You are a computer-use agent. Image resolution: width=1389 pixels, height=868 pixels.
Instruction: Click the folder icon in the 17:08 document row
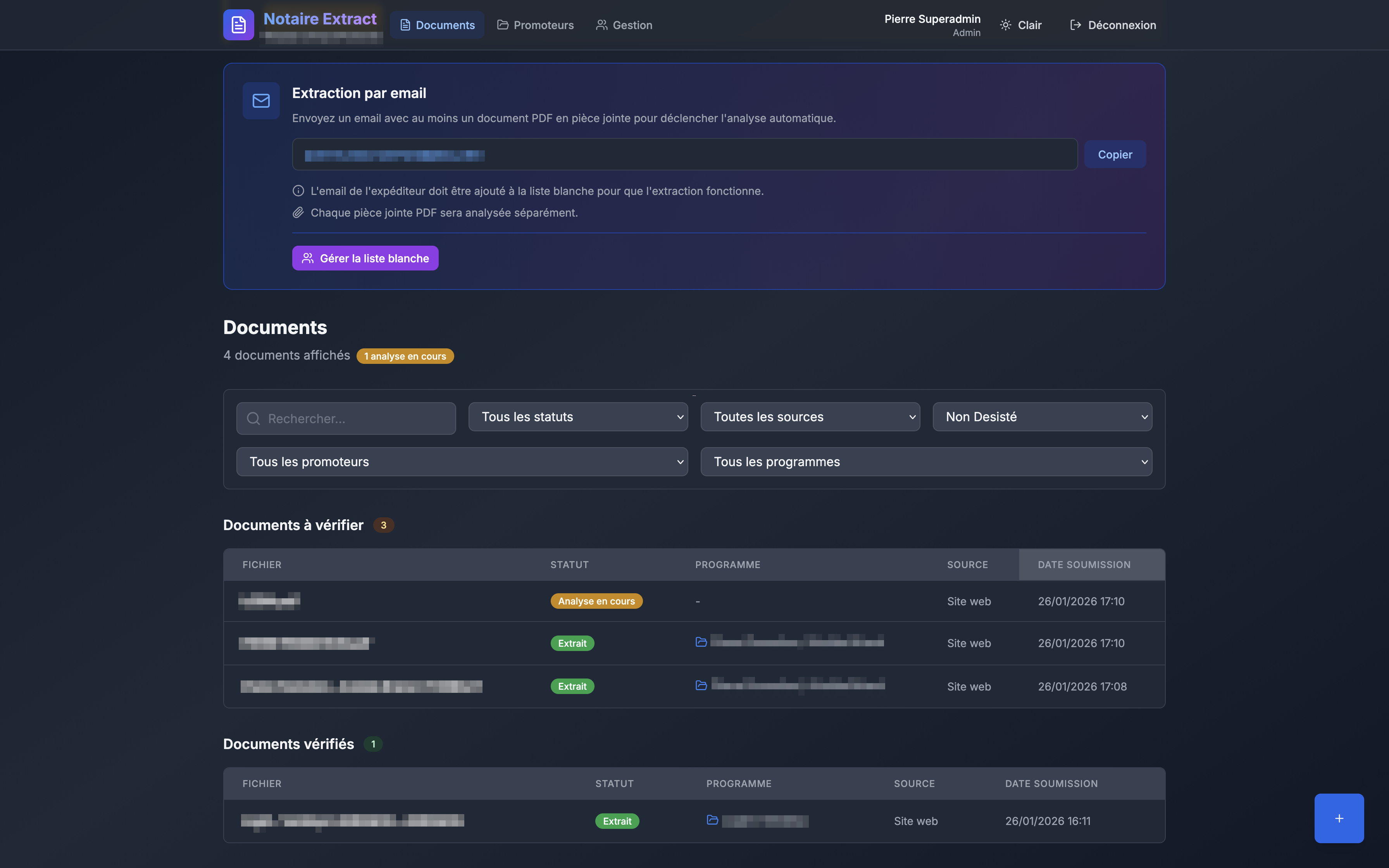701,685
